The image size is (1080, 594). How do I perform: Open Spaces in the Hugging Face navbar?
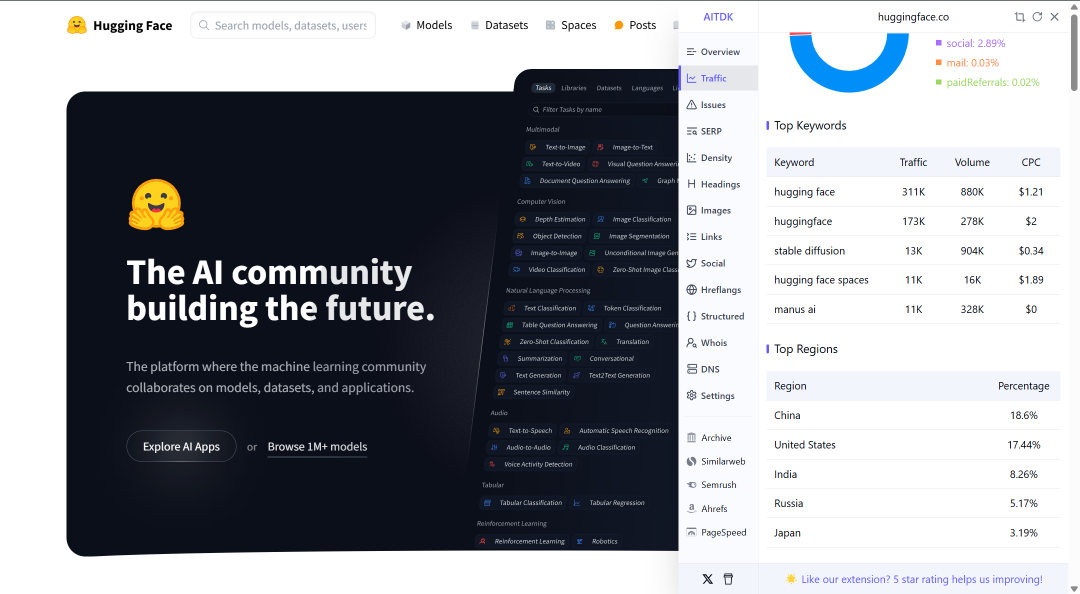point(570,25)
